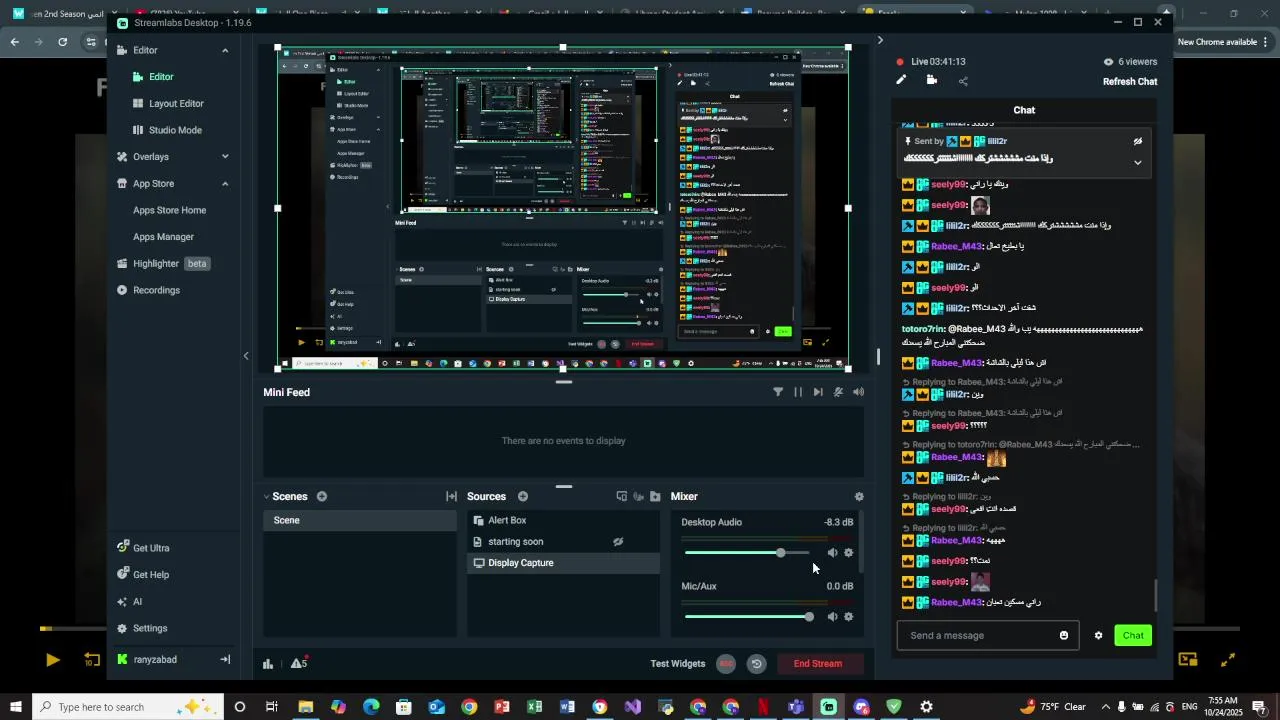
Task: Select the Display Capture source
Action: pyautogui.click(x=564, y=563)
